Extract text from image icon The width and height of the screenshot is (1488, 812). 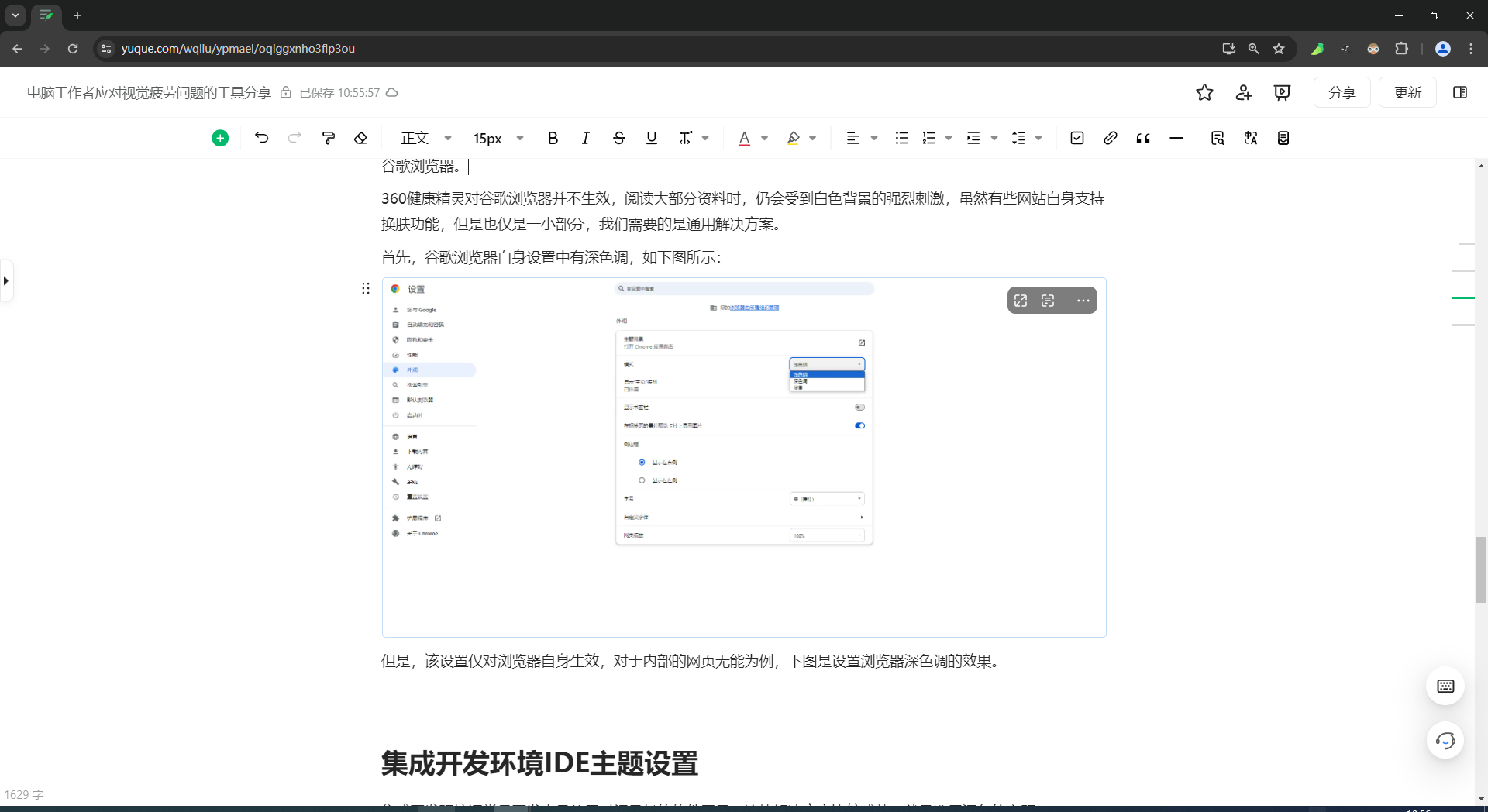click(x=1048, y=301)
